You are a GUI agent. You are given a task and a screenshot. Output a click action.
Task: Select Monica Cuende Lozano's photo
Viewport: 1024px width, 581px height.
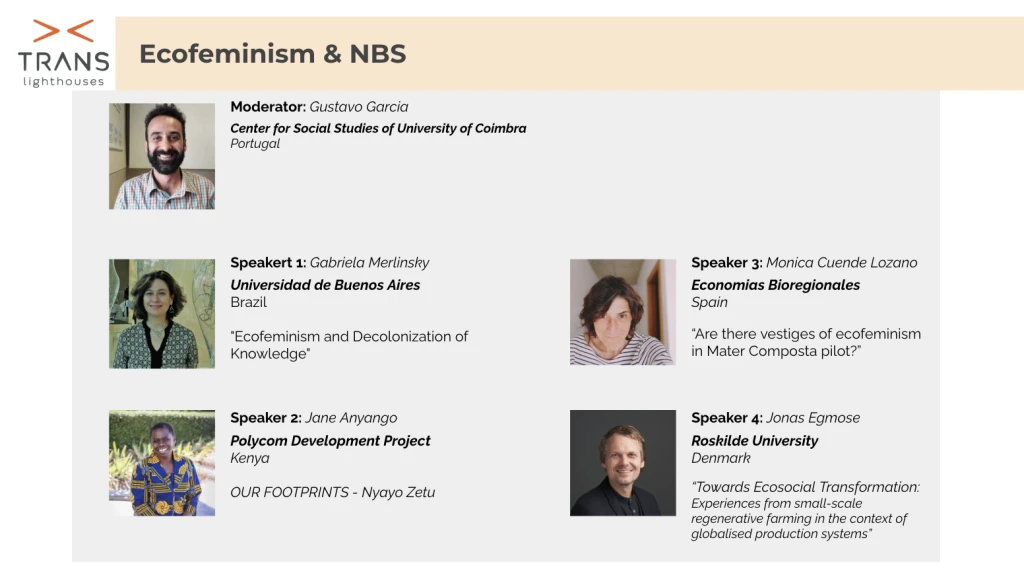click(x=623, y=312)
